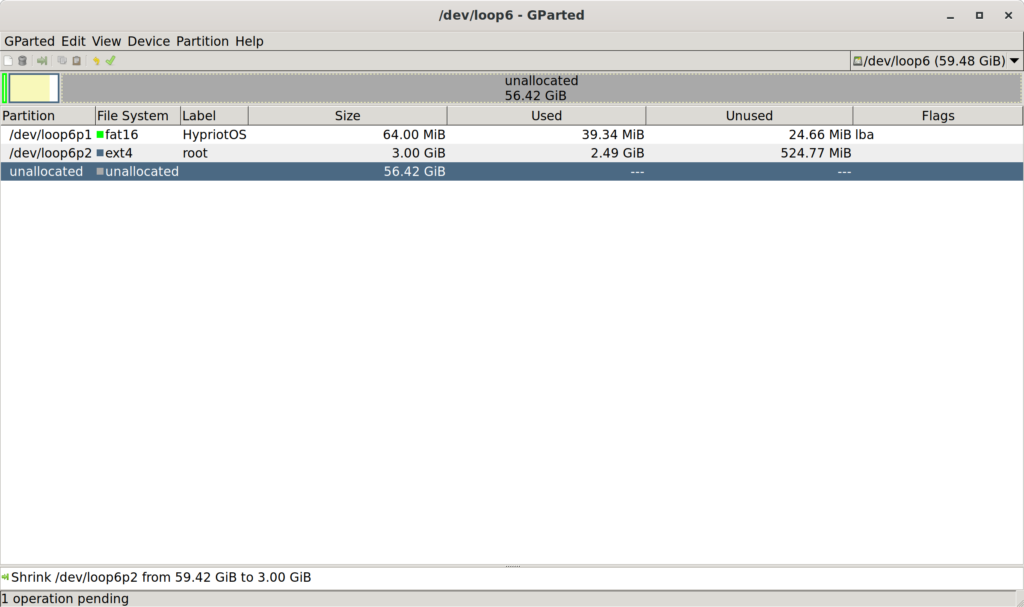Screen dimensions: 1024x607
Task: Click the New partition toolbar icon
Action: tap(9, 61)
